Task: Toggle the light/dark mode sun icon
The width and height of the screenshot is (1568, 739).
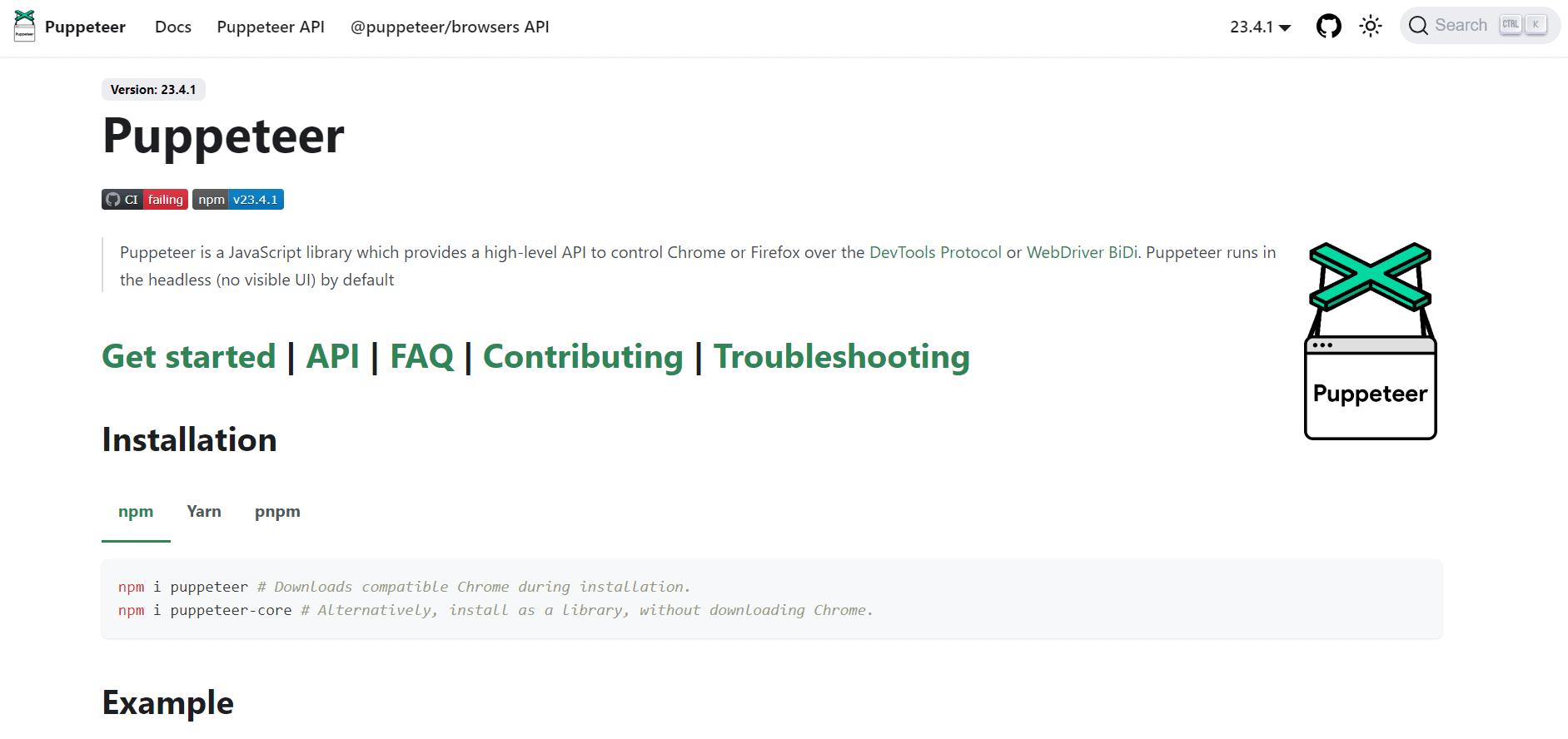Action: tap(1371, 27)
